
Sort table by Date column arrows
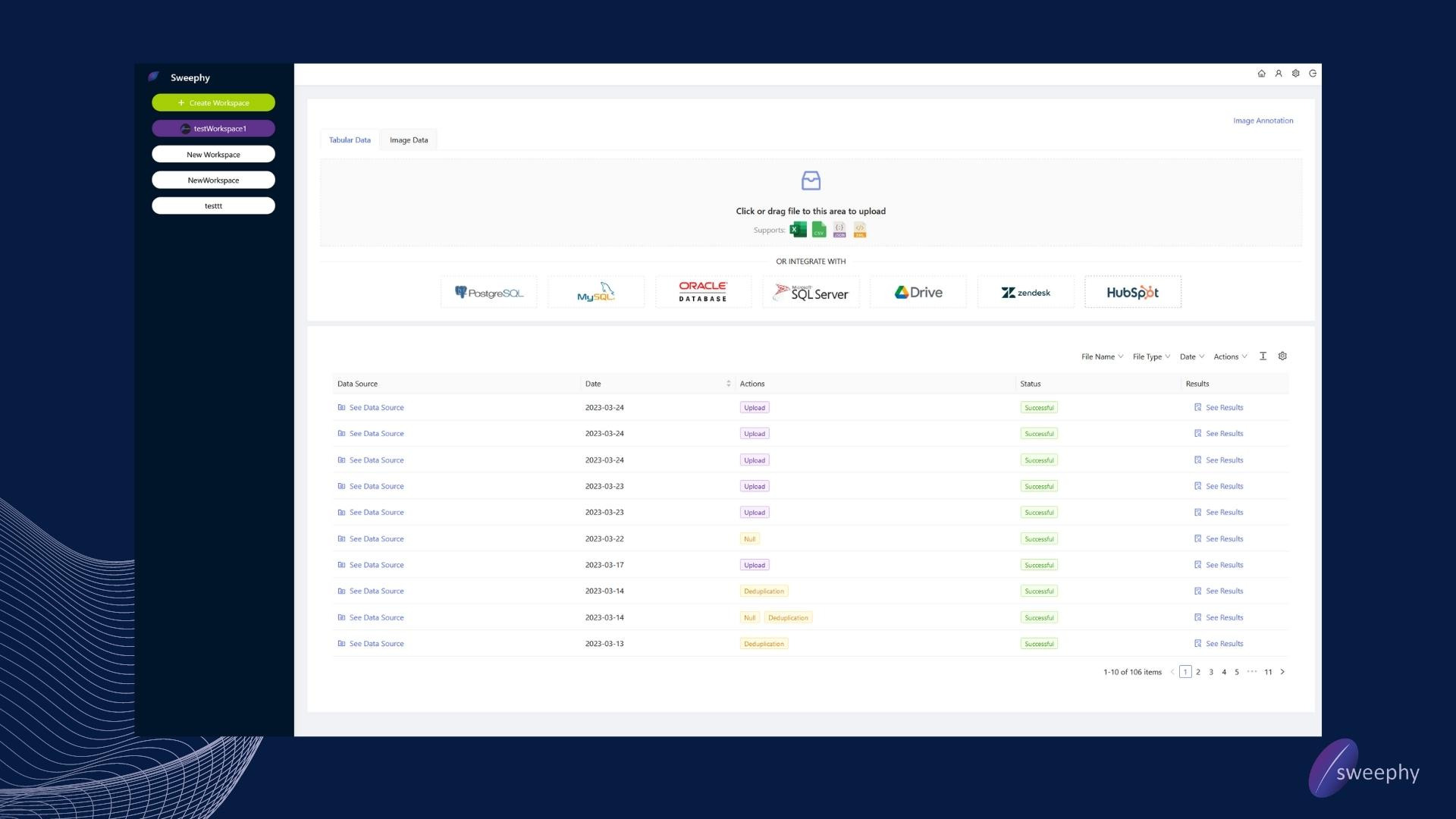tap(728, 384)
